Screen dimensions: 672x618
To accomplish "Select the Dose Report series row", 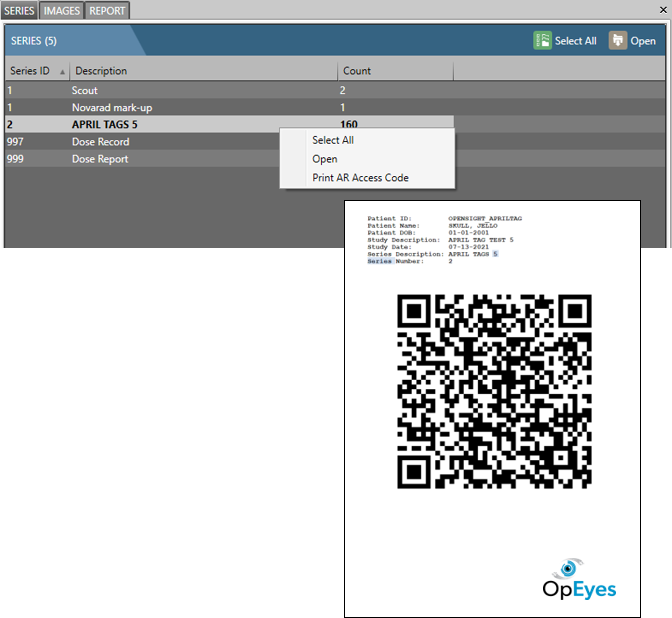I will (x=142, y=159).
